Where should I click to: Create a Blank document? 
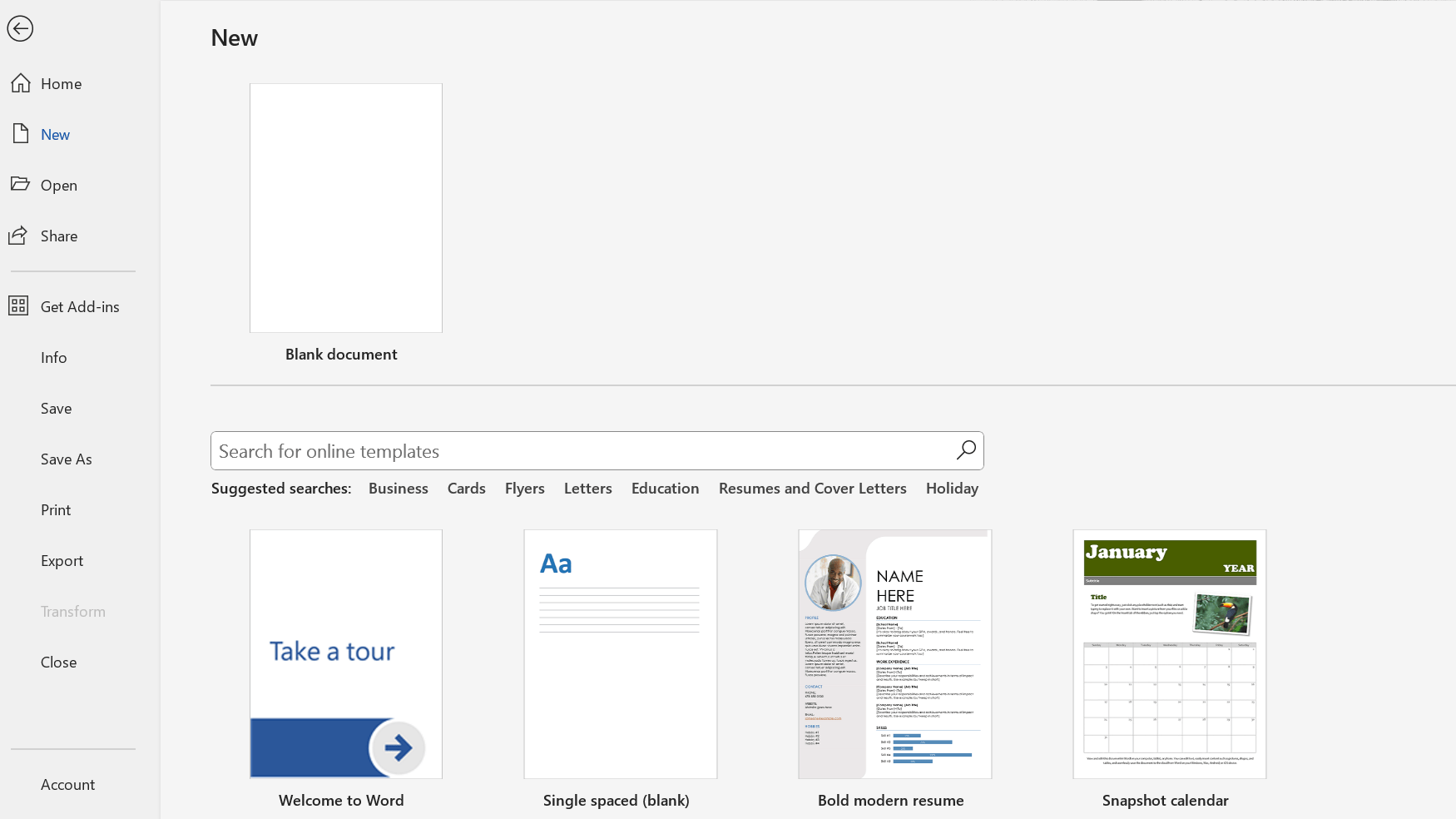[x=346, y=208]
